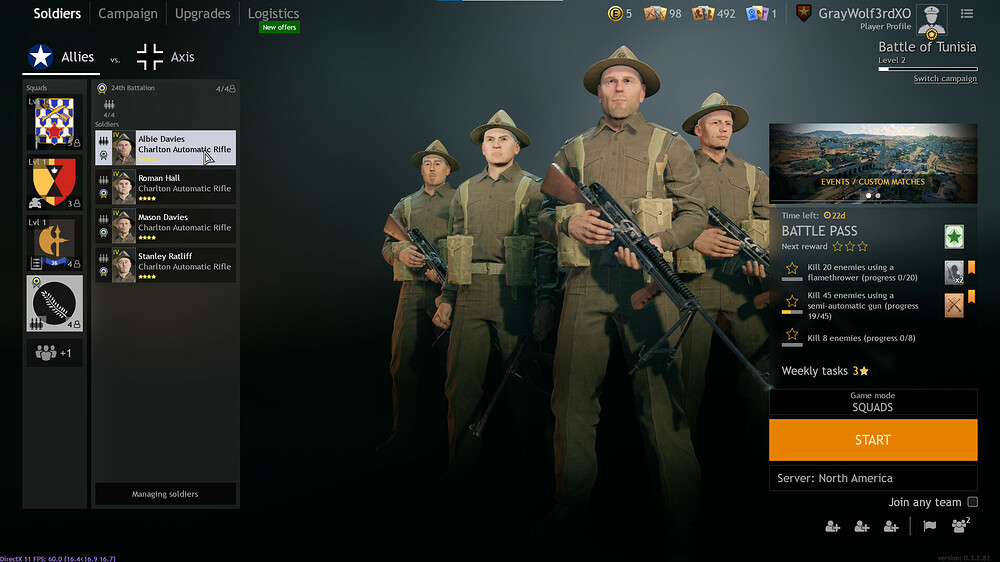Select the black circle fern emblem squad

click(x=54, y=304)
